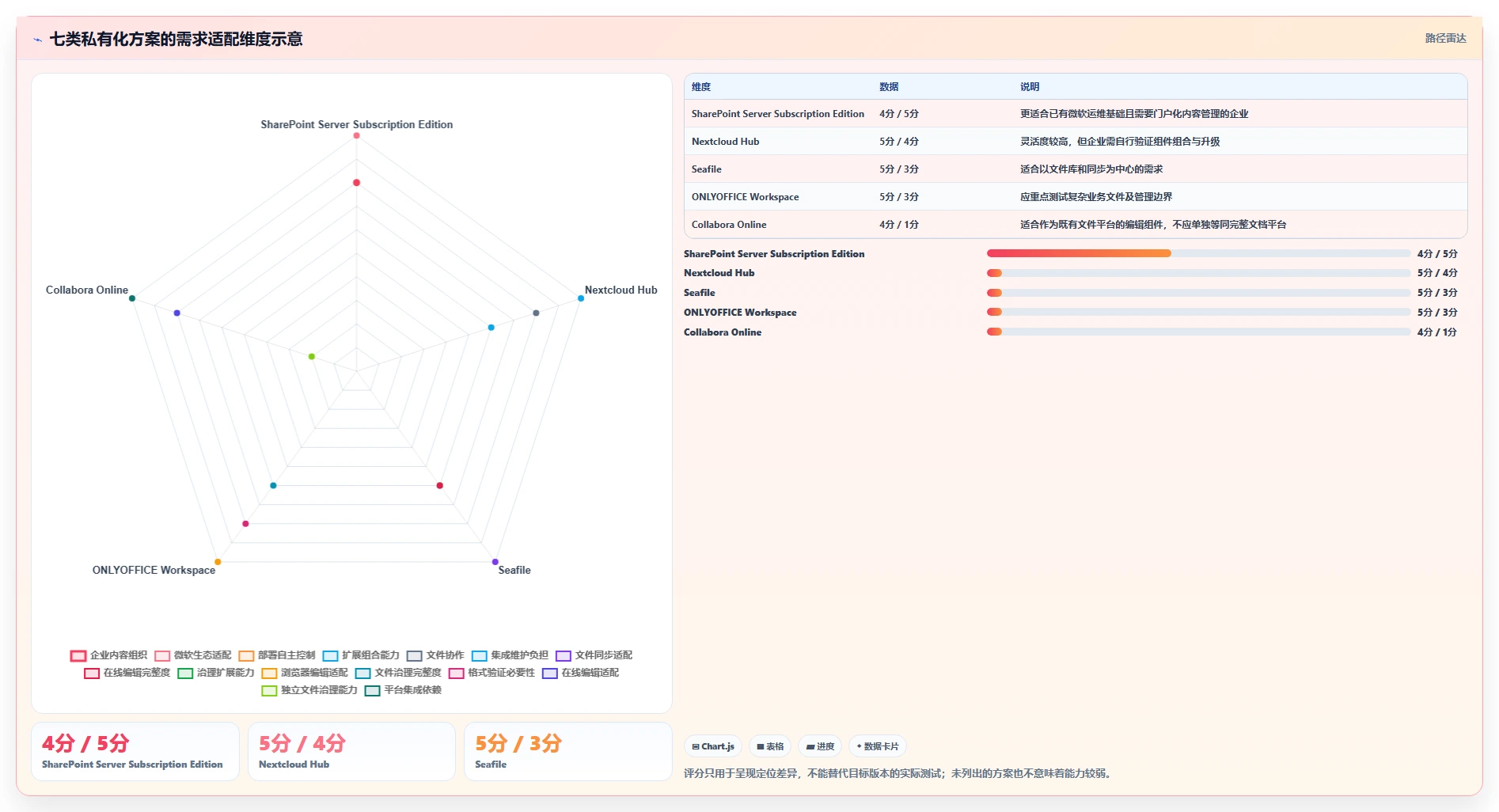The height and width of the screenshot is (812, 1499).
Task: Click the ONLYOFFICE Workspace radar axis label
Action: tap(154, 570)
